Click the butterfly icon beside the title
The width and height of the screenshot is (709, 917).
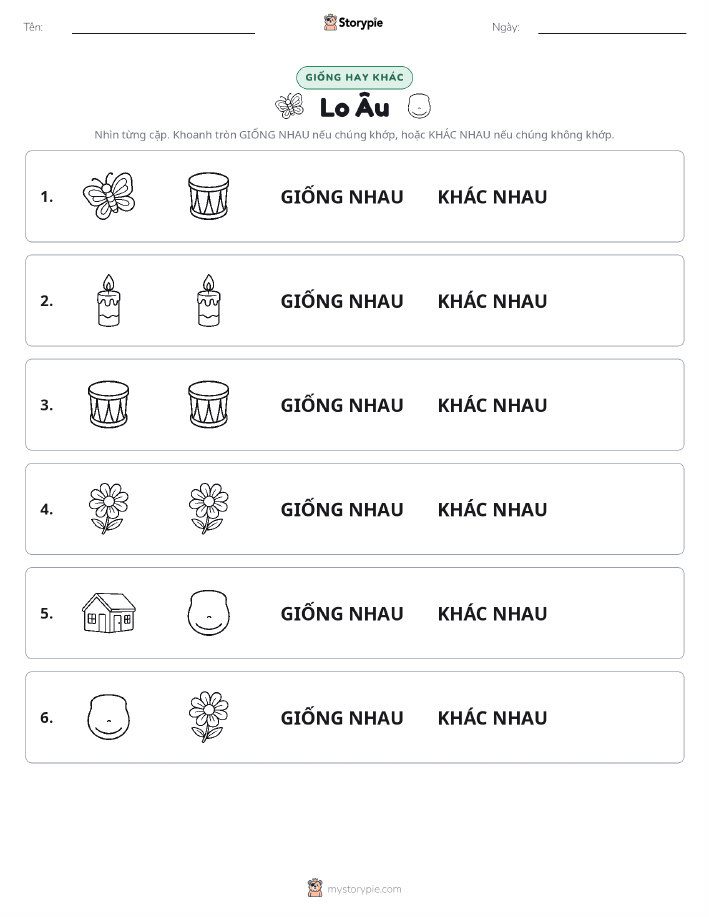click(290, 106)
